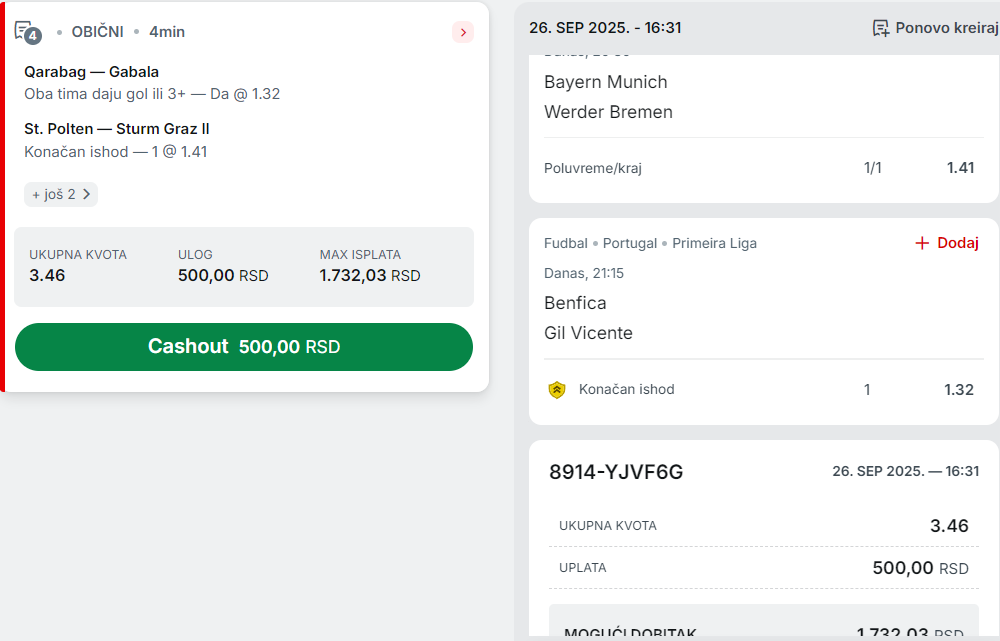Click the yellow shield boost icon

tap(557, 390)
